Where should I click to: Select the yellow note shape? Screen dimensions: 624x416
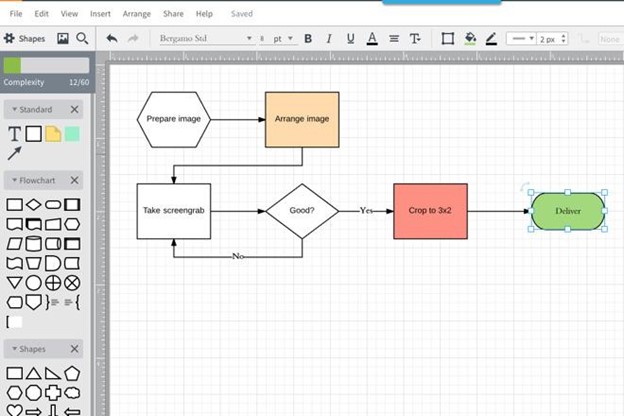53,134
